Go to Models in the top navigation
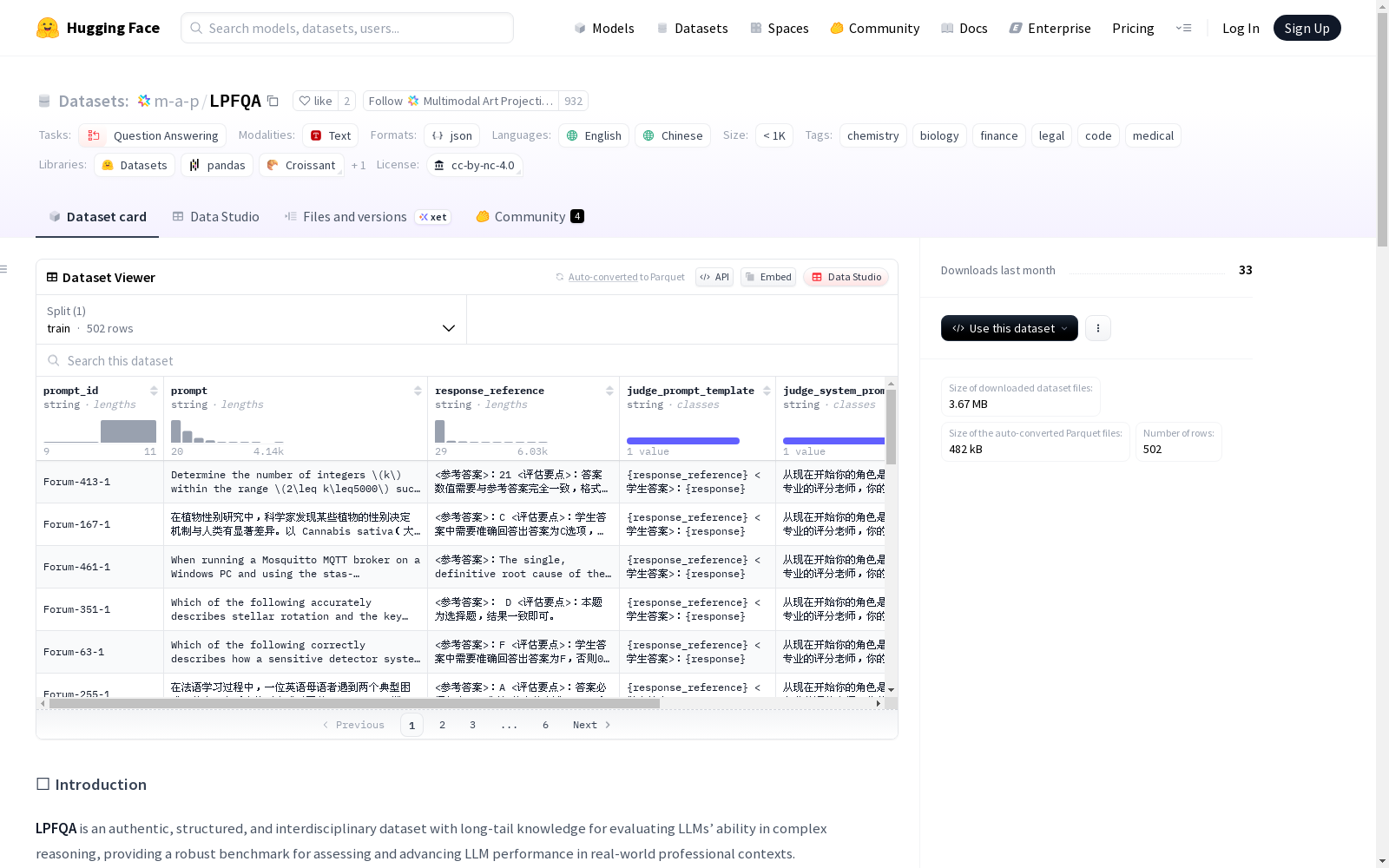The height and width of the screenshot is (868, 1389). (x=604, y=28)
